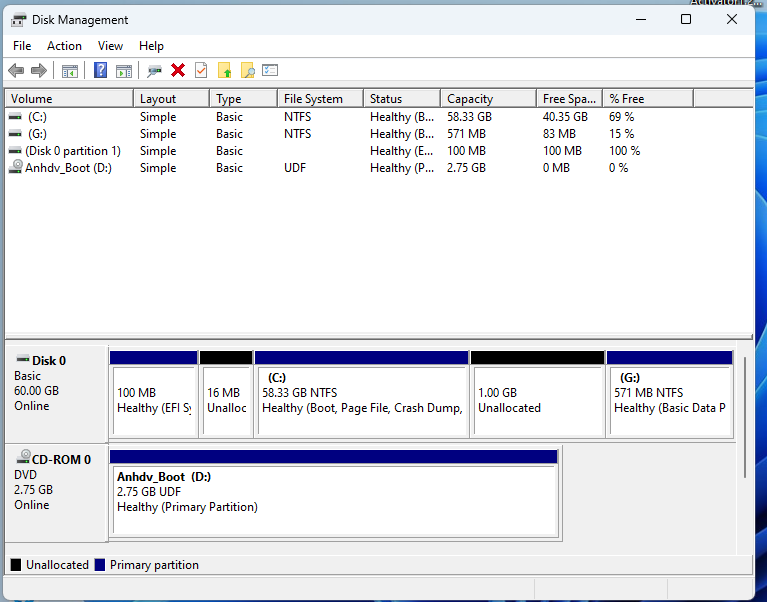Click the UDF file system cell
This screenshot has height=602, width=767.
tap(295, 168)
